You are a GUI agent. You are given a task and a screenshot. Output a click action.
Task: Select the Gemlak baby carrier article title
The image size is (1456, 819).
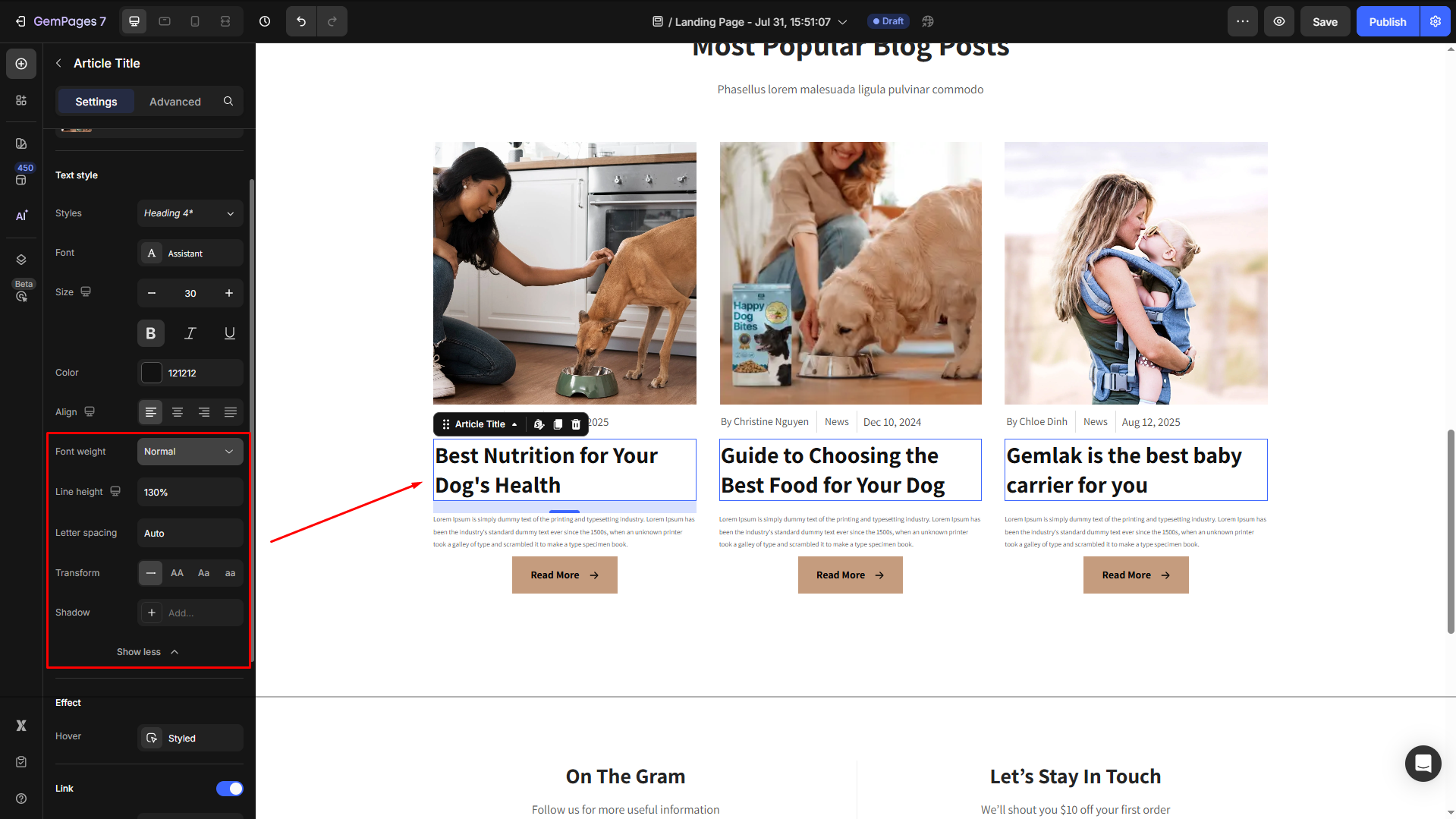[x=1136, y=470]
